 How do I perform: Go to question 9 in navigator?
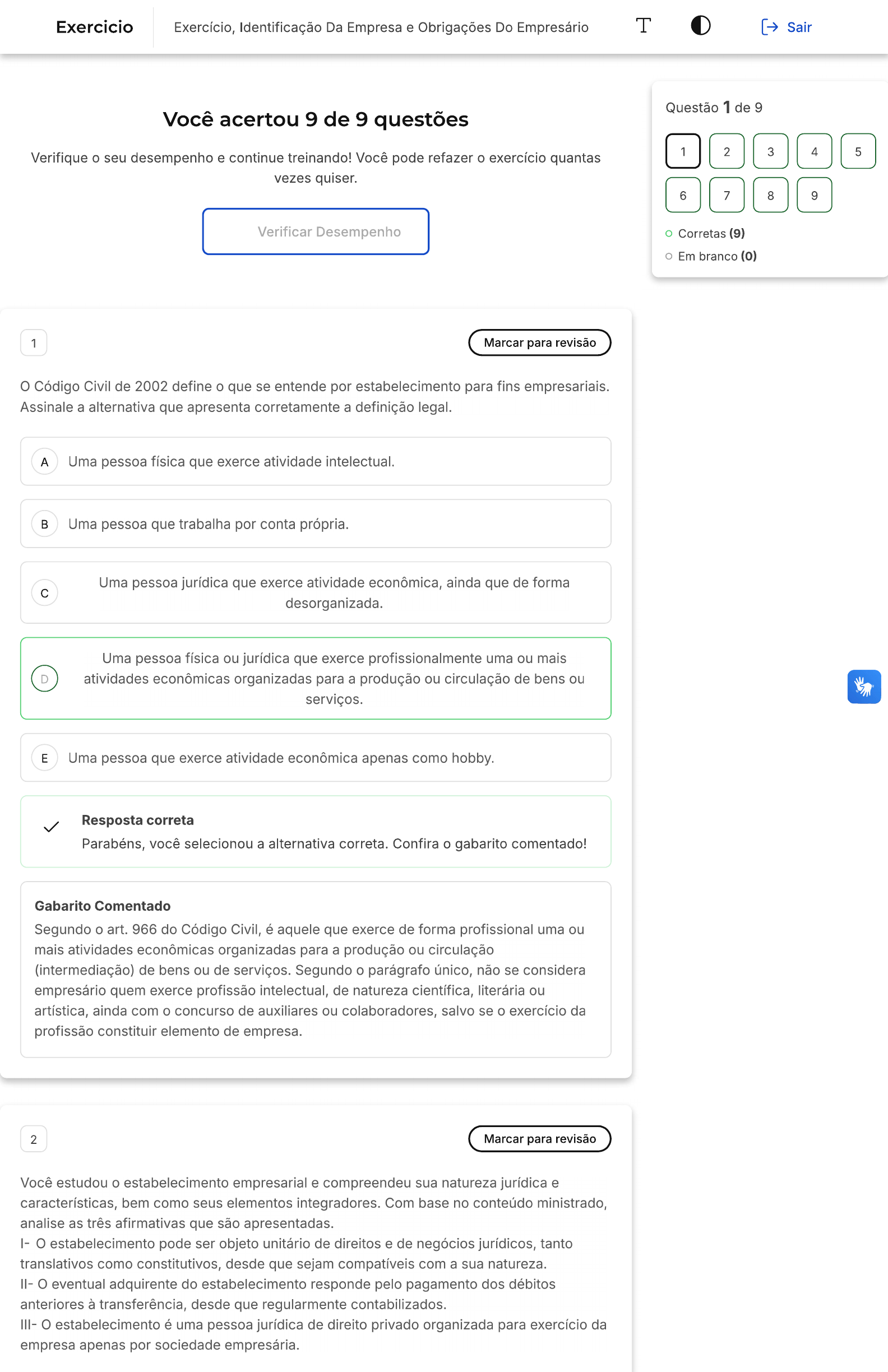point(814,196)
